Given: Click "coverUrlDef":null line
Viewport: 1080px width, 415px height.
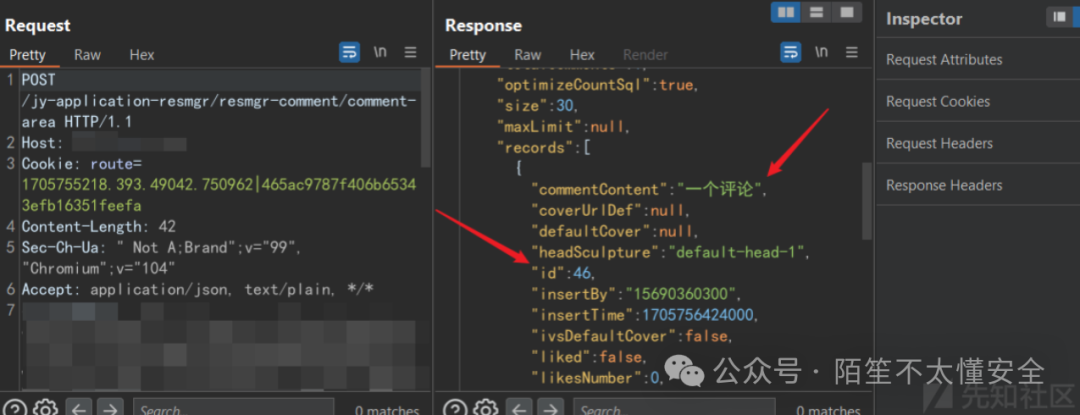Looking at the screenshot, I should pos(609,211).
